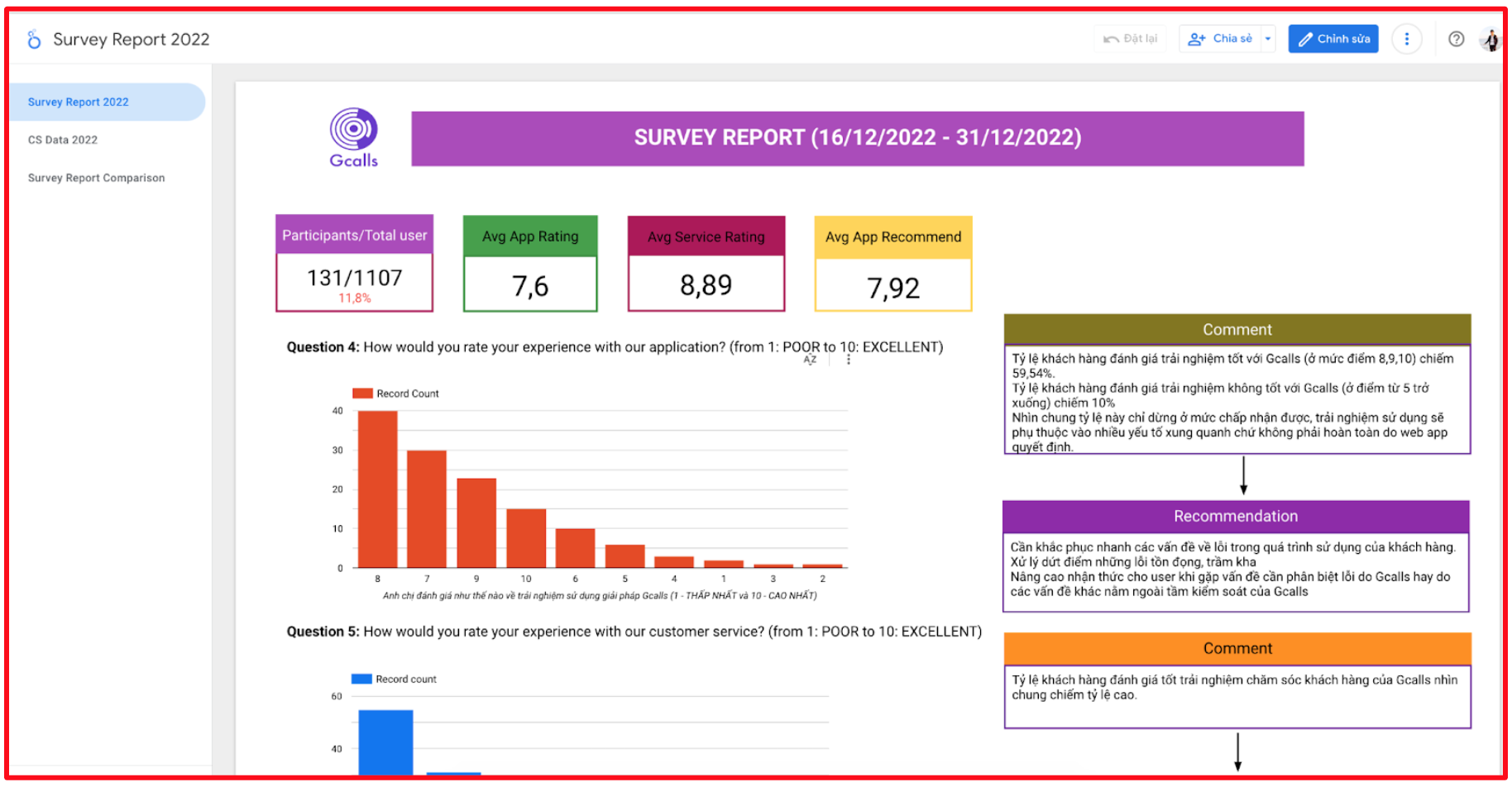
Task: Click the Looker Studio logo icon
Action: point(34,39)
